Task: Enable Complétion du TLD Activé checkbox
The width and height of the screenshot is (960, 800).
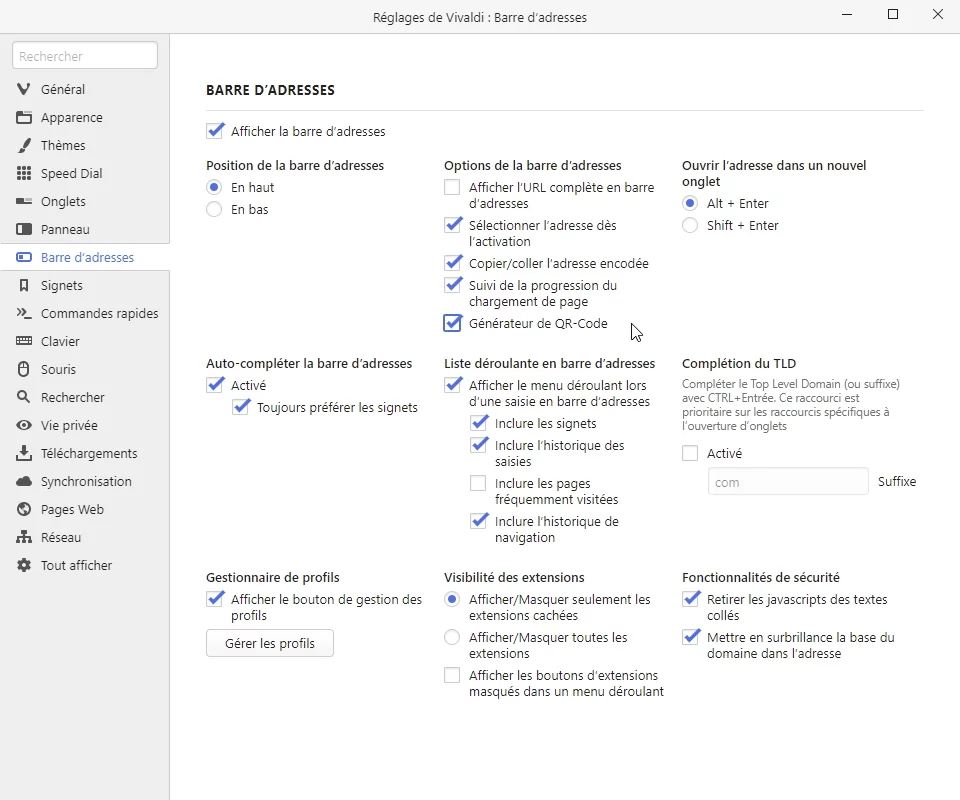Action: coord(690,454)
